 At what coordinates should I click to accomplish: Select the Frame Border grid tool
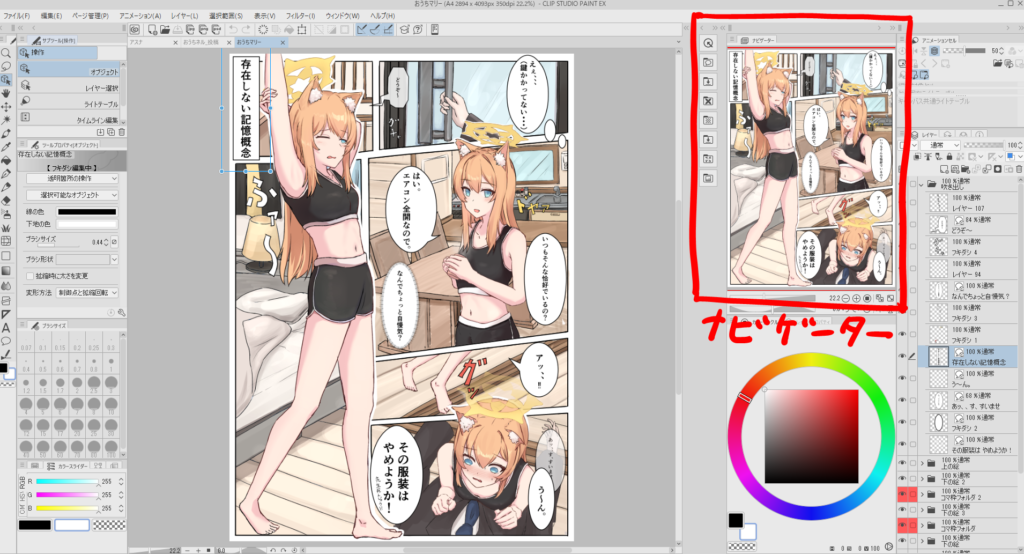coord(6,301)
